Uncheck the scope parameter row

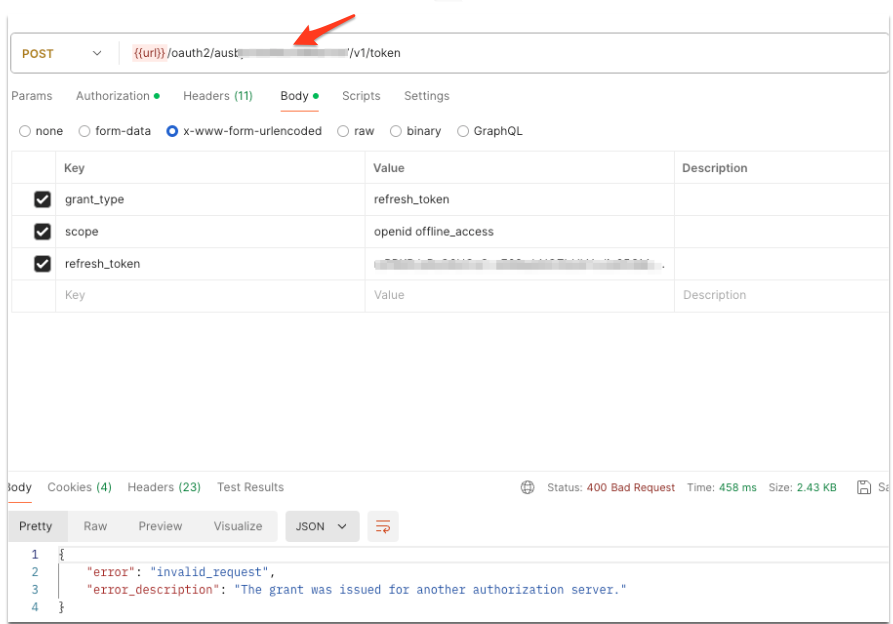click(42, 232)
